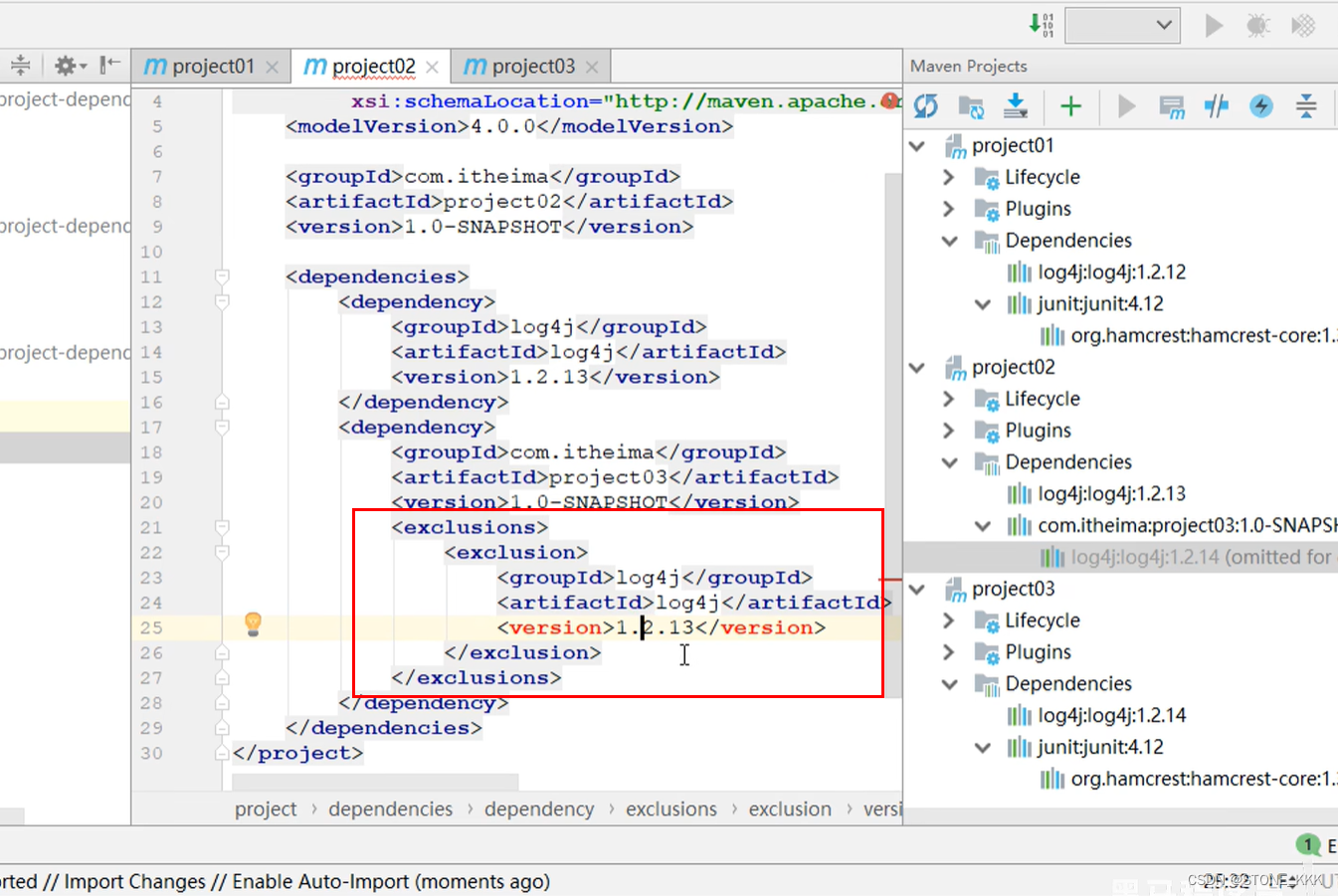Fold exclusion block at line 22
The image size is (1338, 896).
pos(222,552)
